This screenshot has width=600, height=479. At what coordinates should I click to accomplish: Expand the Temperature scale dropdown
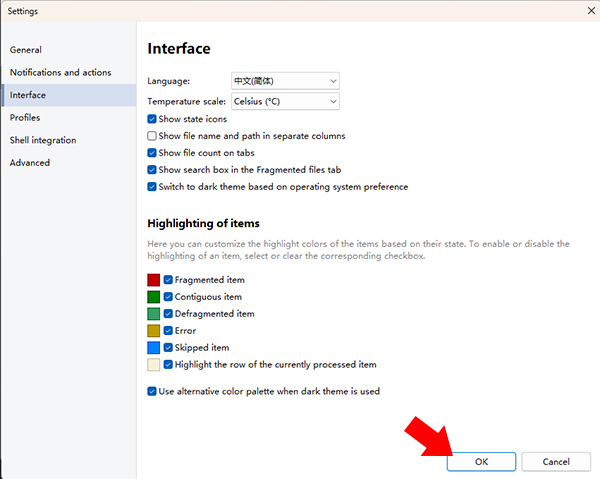[285, 101]
